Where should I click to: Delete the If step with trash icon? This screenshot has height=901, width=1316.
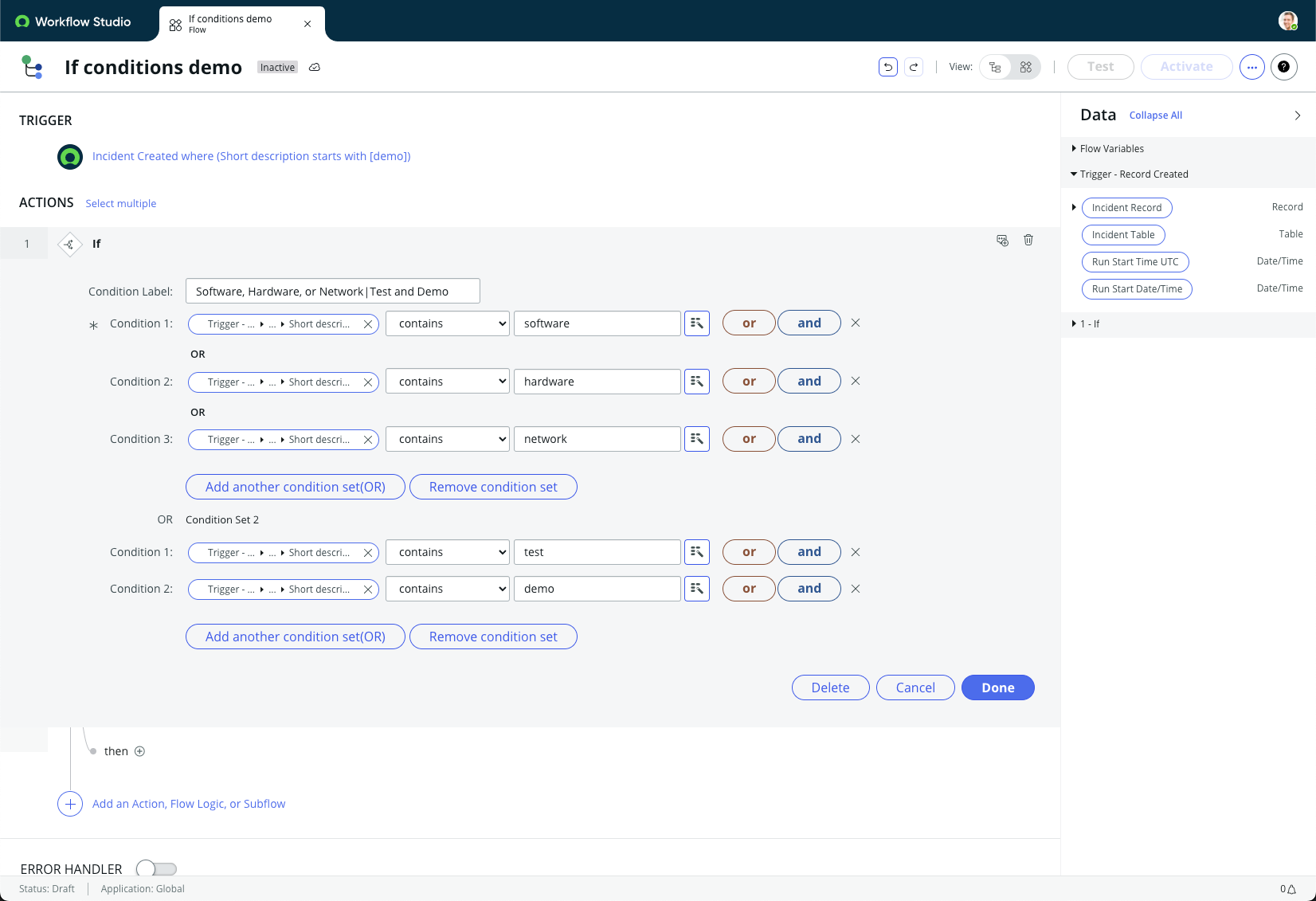pyautogui.click(x=1028, y=240)
